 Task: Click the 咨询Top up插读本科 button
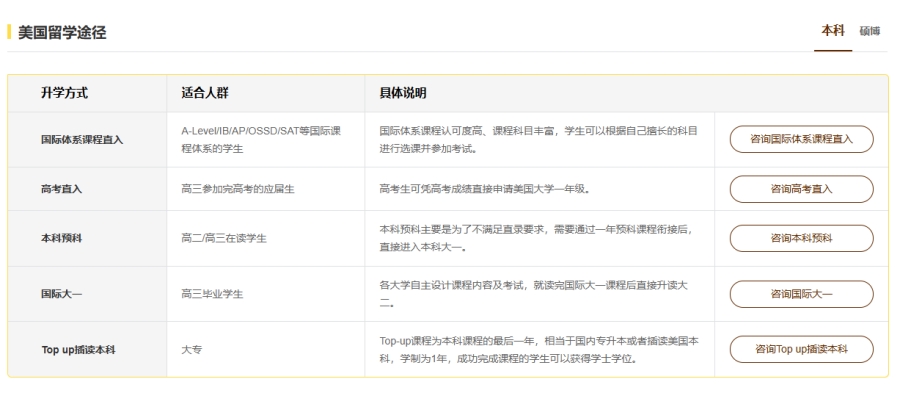801,349
